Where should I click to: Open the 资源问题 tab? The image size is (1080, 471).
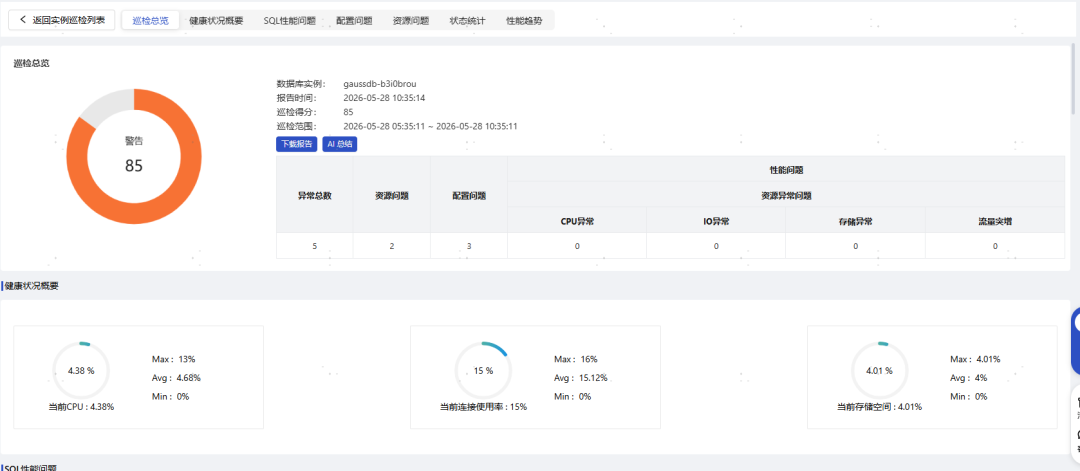click(x=411, y=21)
